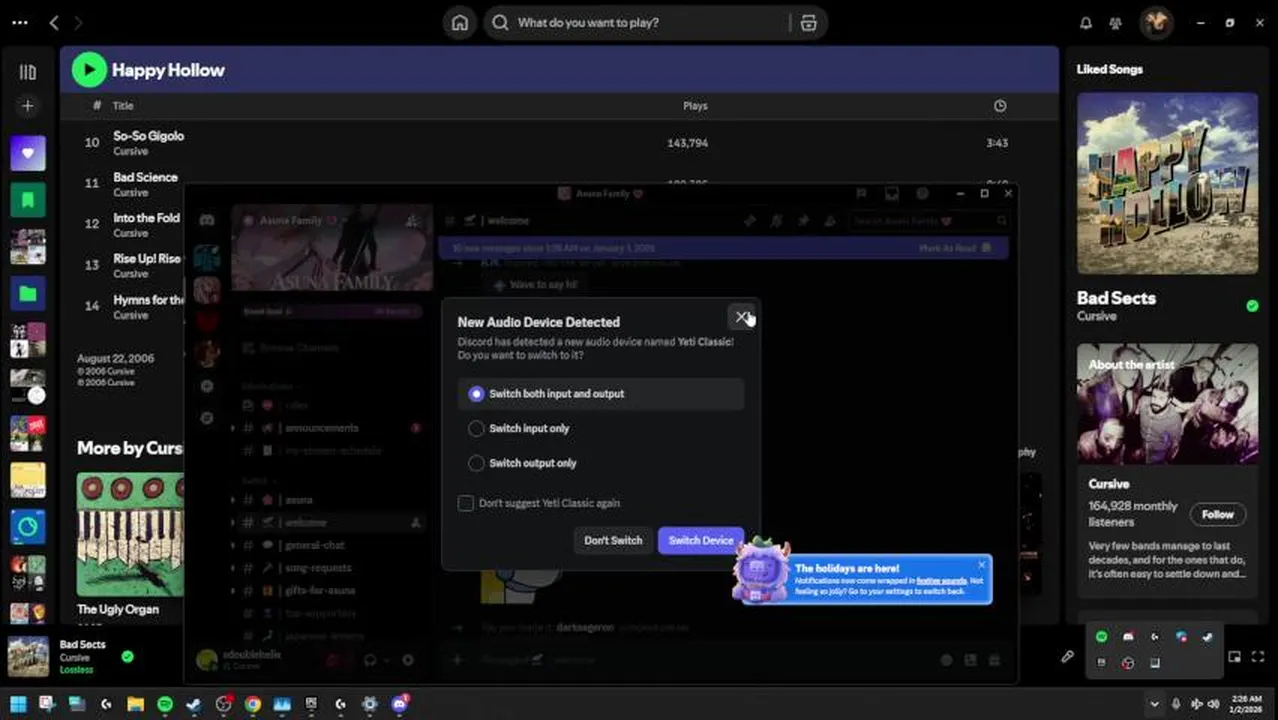Screen dimensions: 1278x720
Task: Click the Switch Device button
Action: tap(700, 540)
